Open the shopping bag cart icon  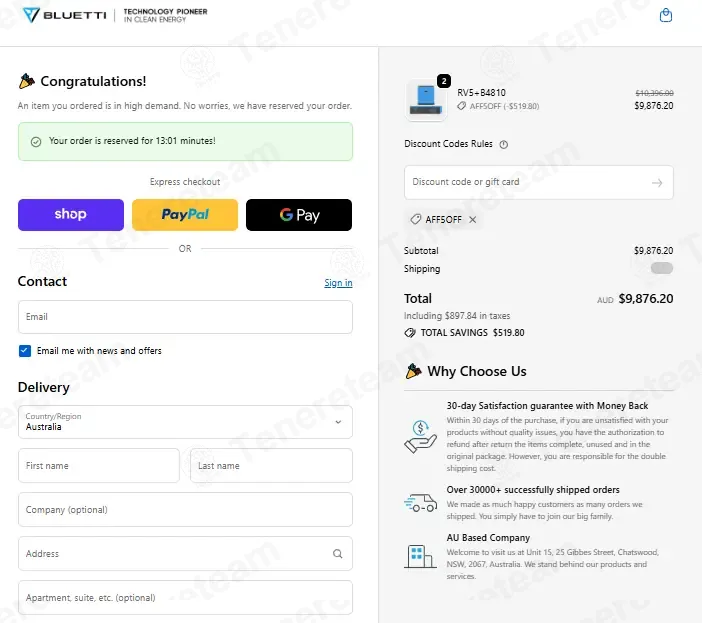pyautogui.click(x=666, y=15)
